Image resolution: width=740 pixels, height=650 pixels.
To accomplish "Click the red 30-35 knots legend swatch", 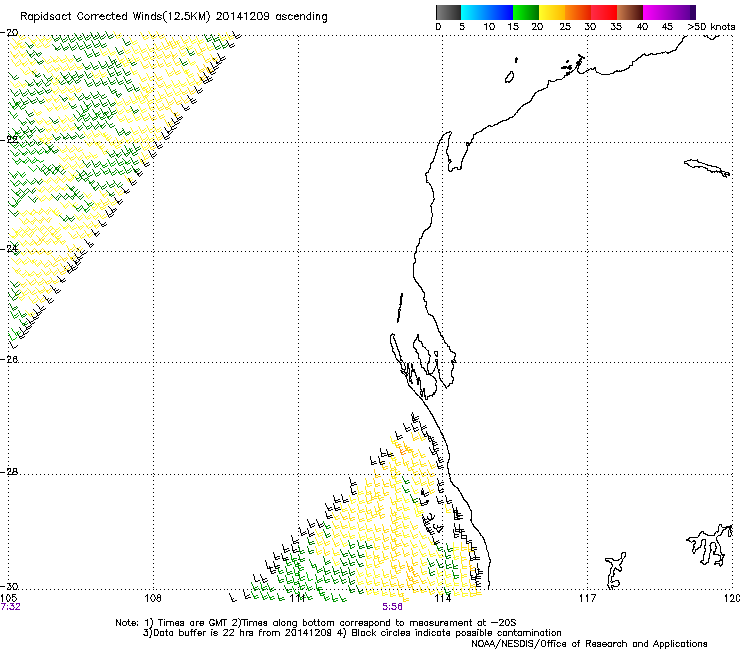I will pyautogui.click(x=604, y=12).
